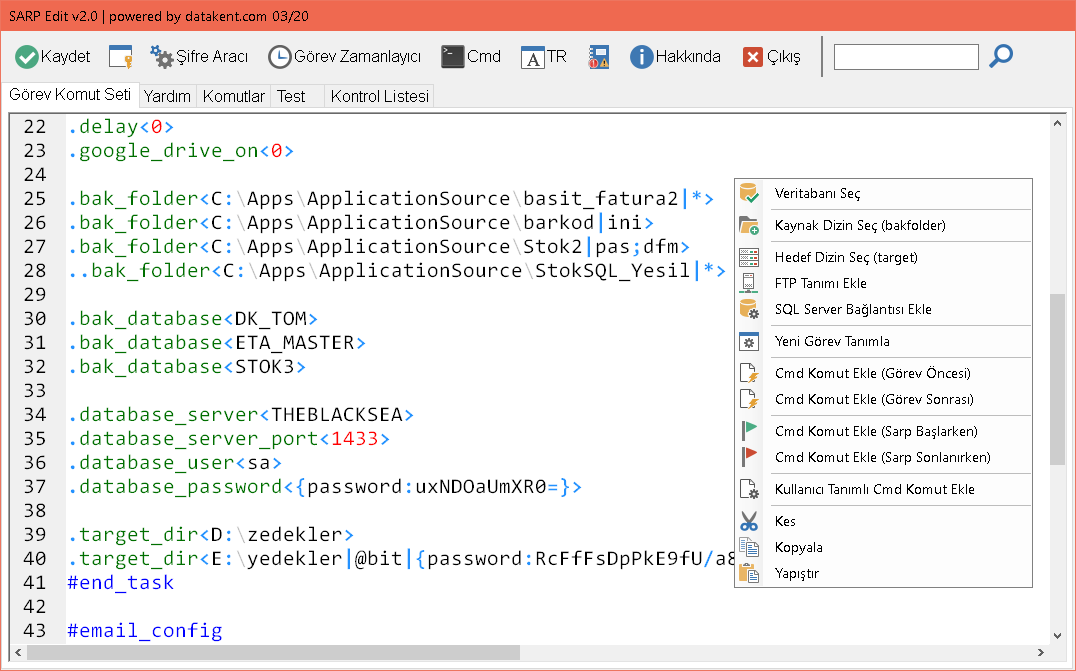The width and height of the screenshot is (1076, 671).
Task: Click the server rack icon beside Hedef Dizin Seç
Action: click(x=749, y=257)
